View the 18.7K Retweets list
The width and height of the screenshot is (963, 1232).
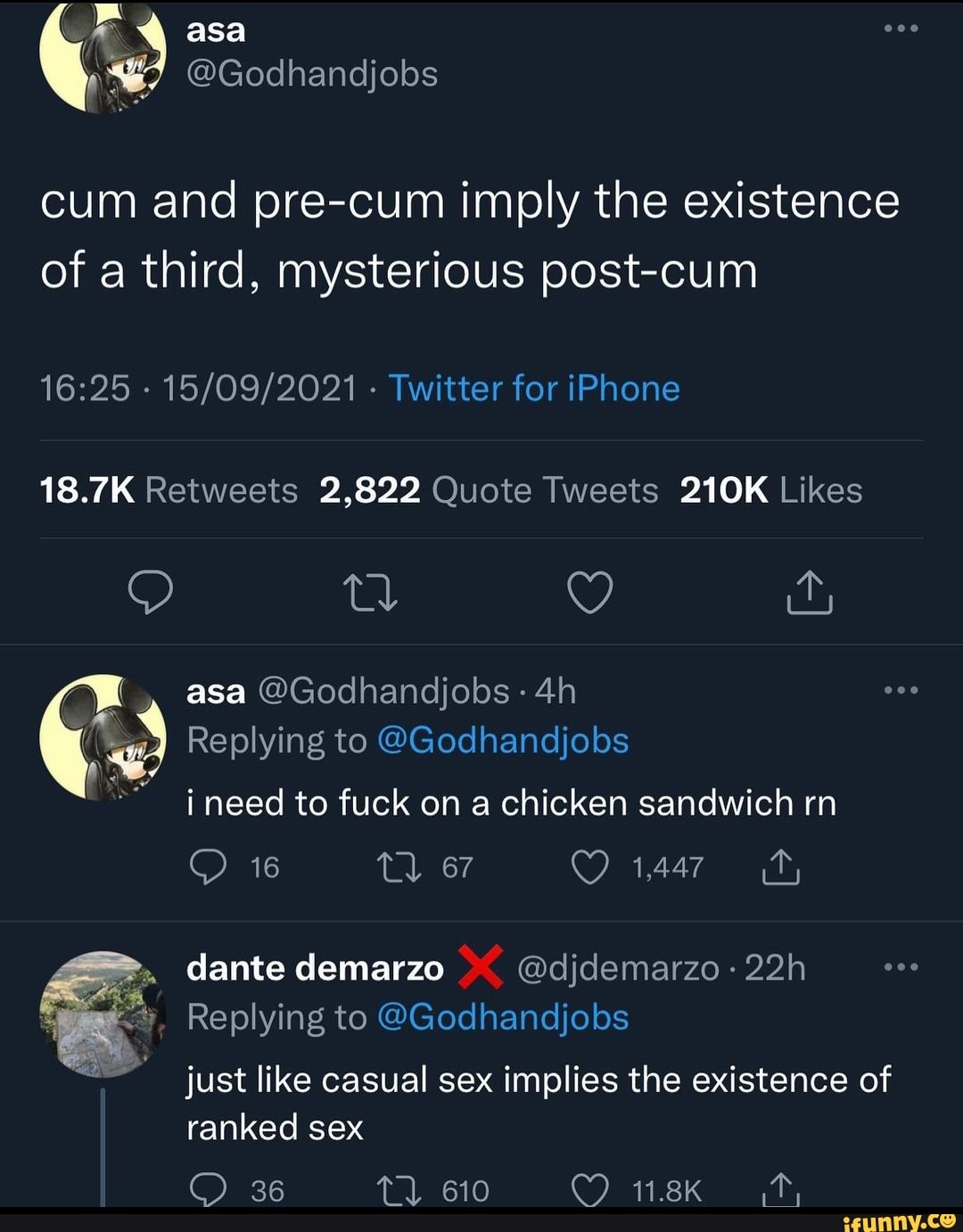click(x=169, y=490)
